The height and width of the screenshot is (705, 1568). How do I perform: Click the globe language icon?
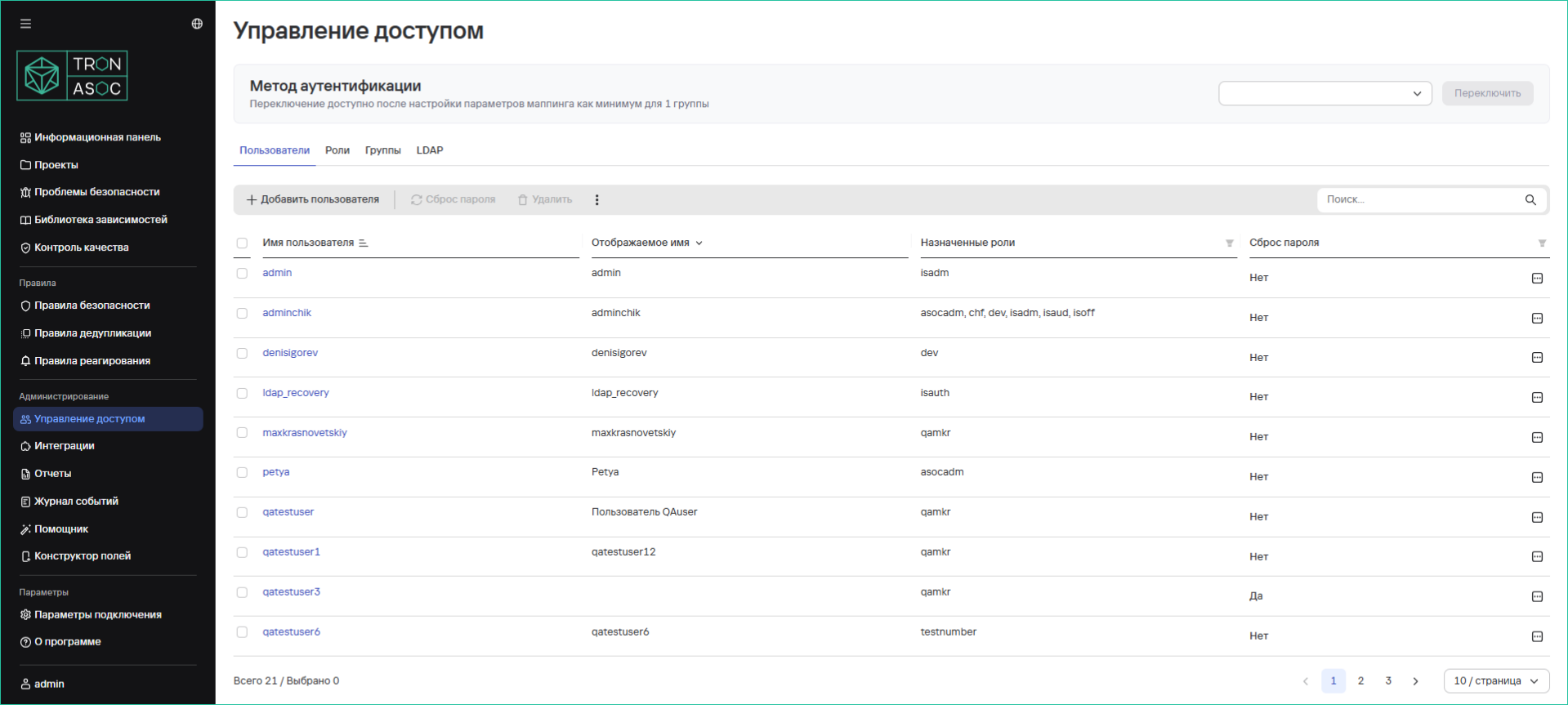coord(197,24)
